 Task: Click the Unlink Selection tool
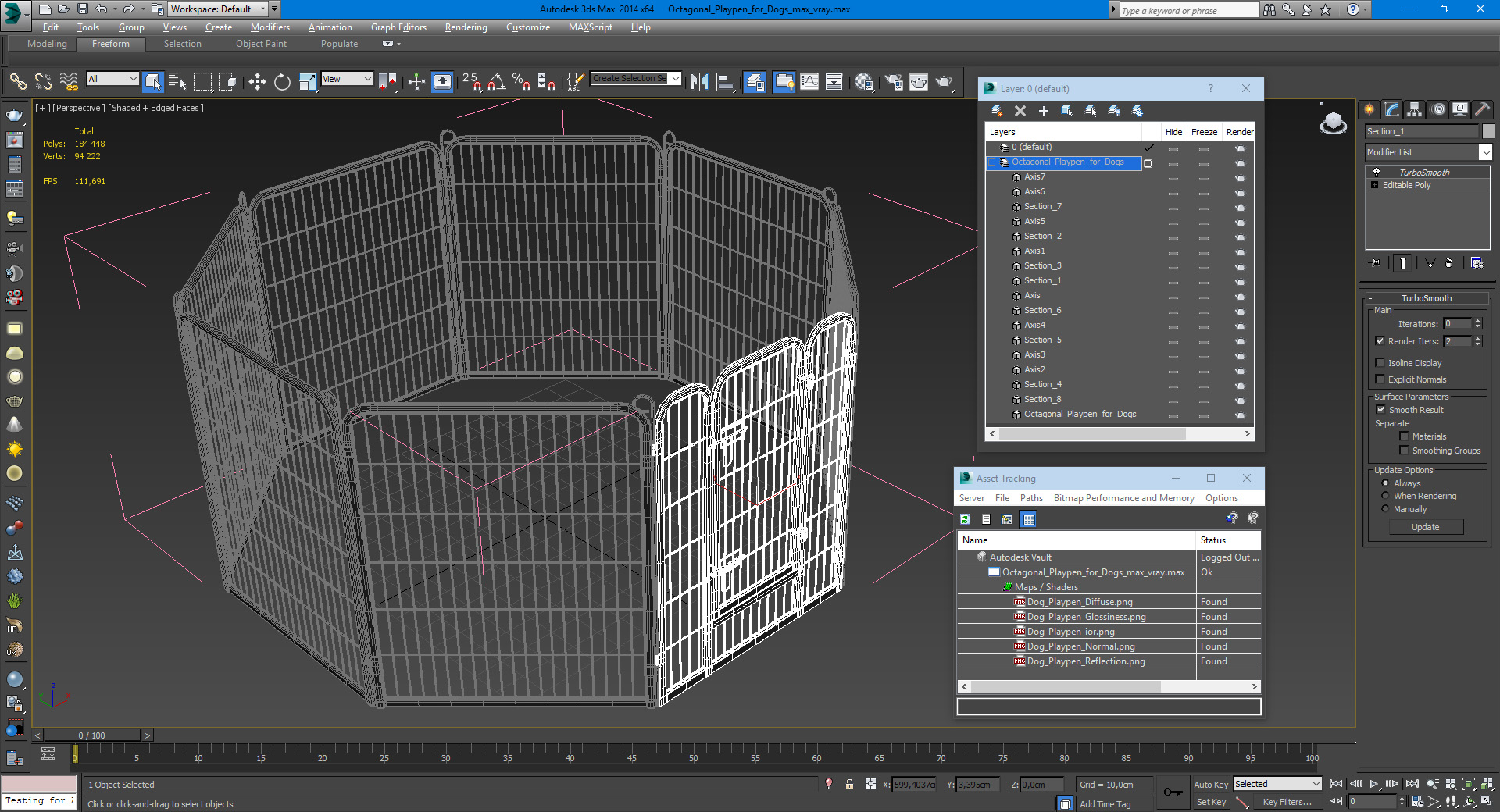point(43,81)
